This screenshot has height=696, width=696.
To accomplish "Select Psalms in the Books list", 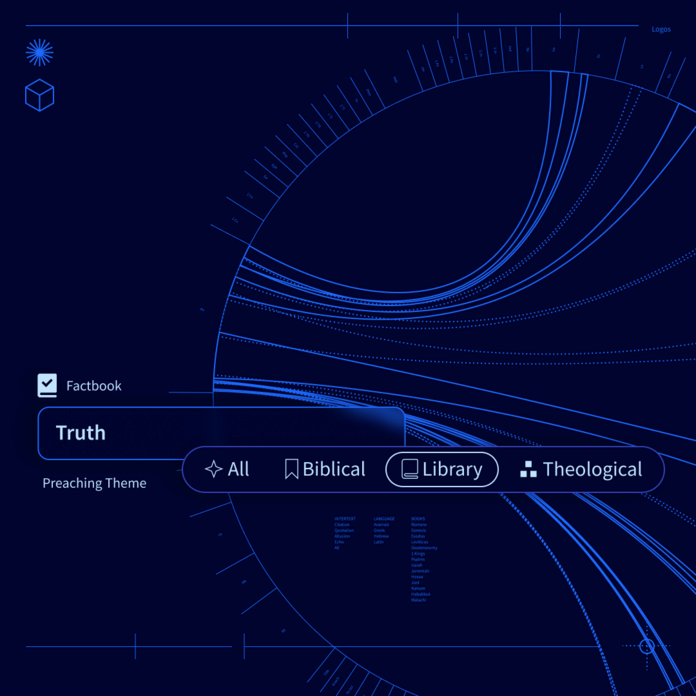I will (418, 559).
